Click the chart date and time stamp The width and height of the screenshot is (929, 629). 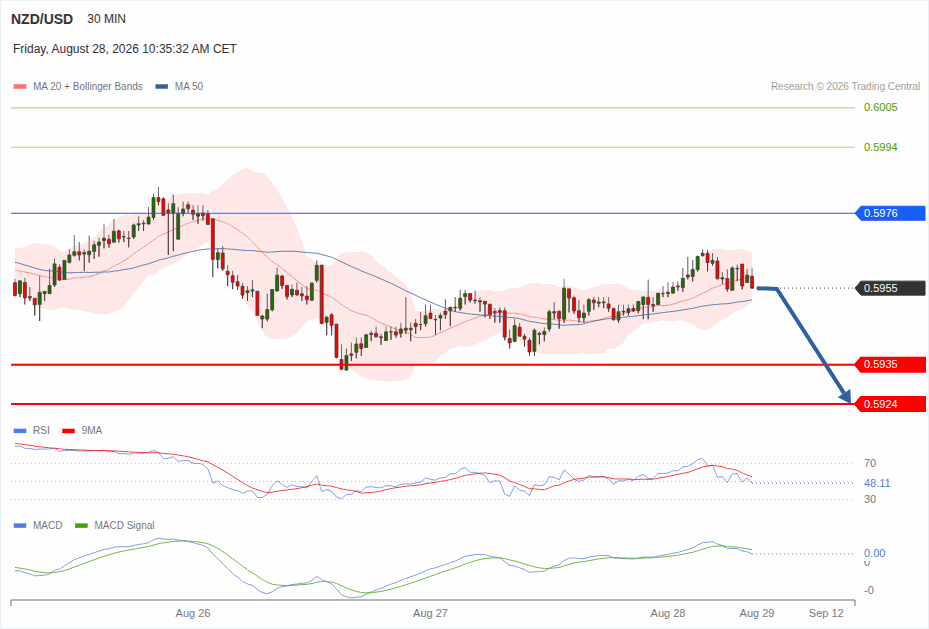pyautogui.click(x=125, y=49)
